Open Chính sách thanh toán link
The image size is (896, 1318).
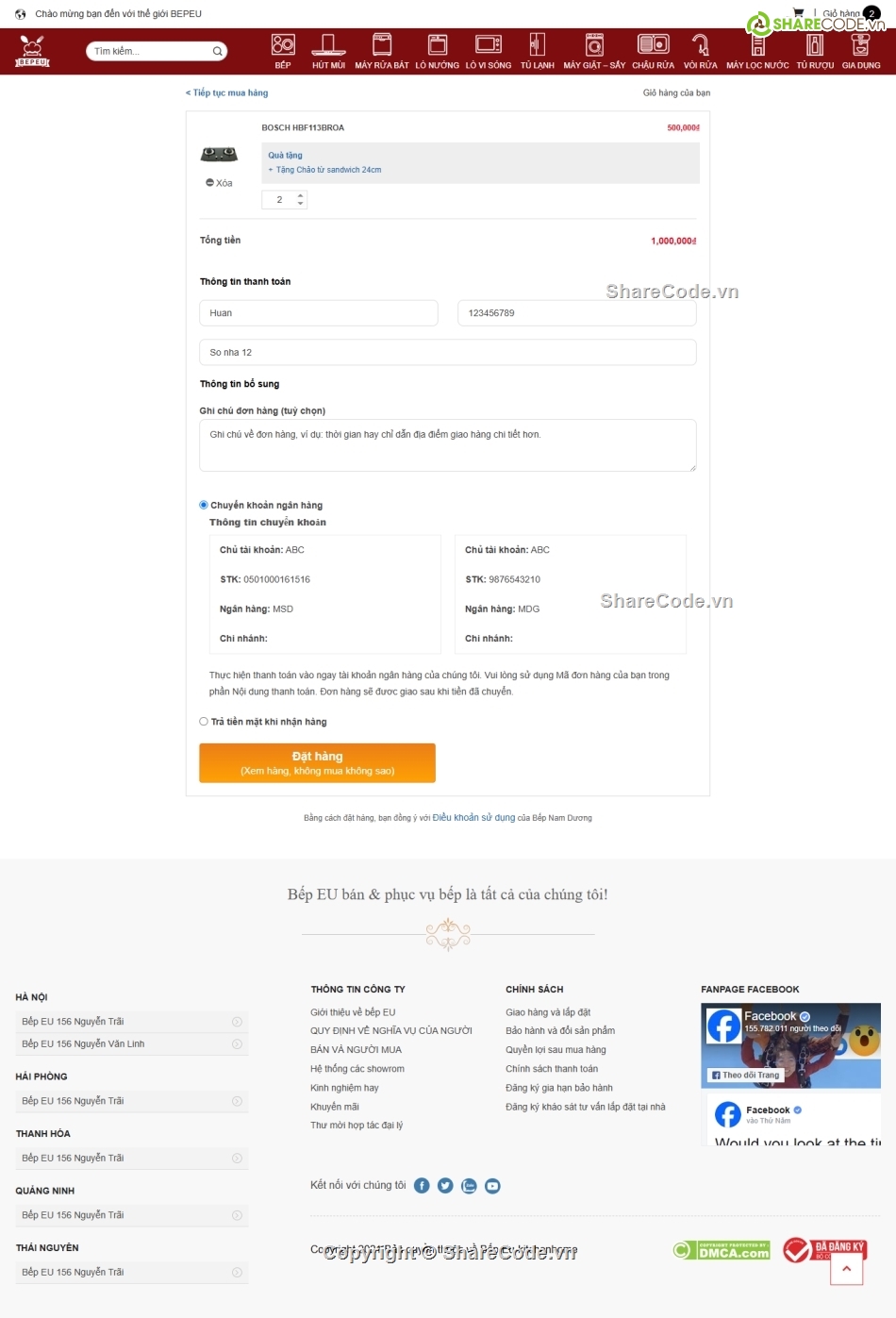552,1069
